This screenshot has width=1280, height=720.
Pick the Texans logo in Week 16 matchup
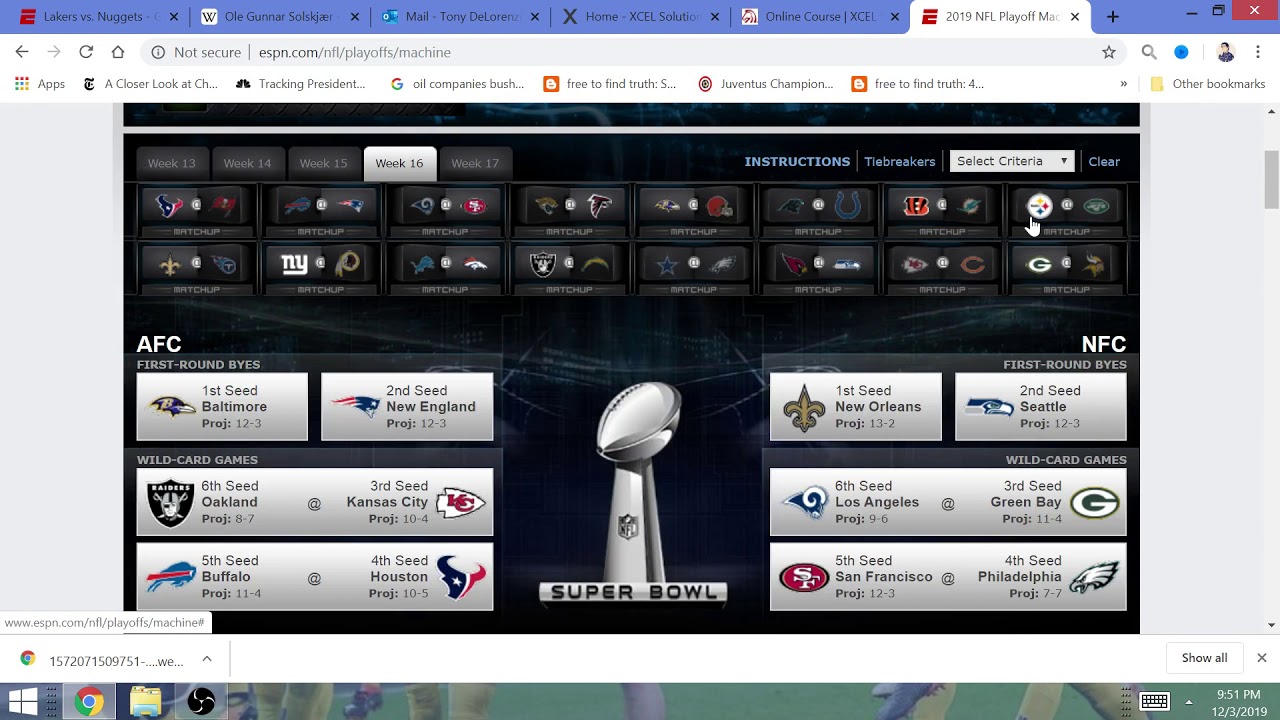click(170, 206)
